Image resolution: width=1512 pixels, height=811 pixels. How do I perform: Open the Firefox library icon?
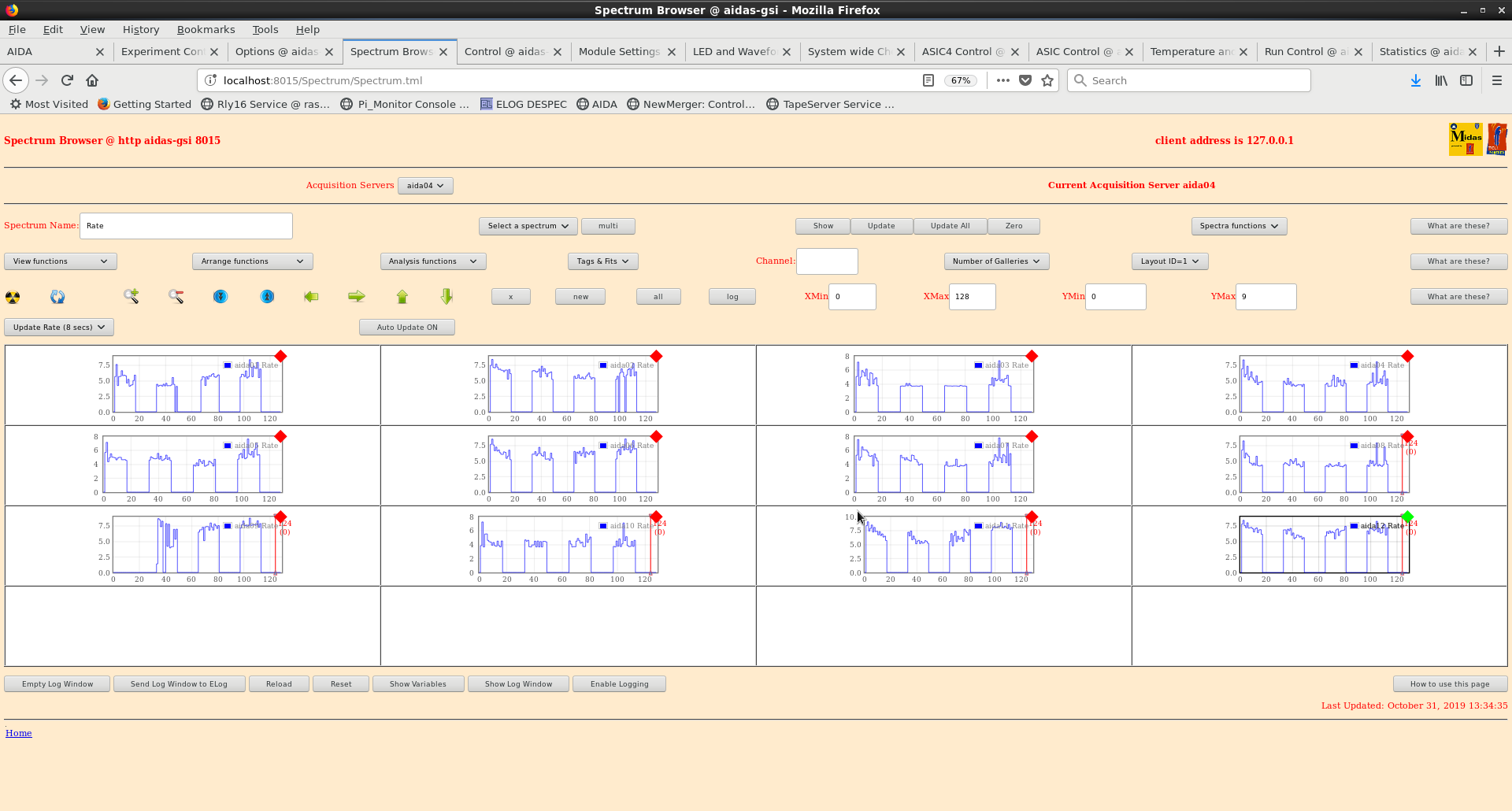pos(1441,80)
